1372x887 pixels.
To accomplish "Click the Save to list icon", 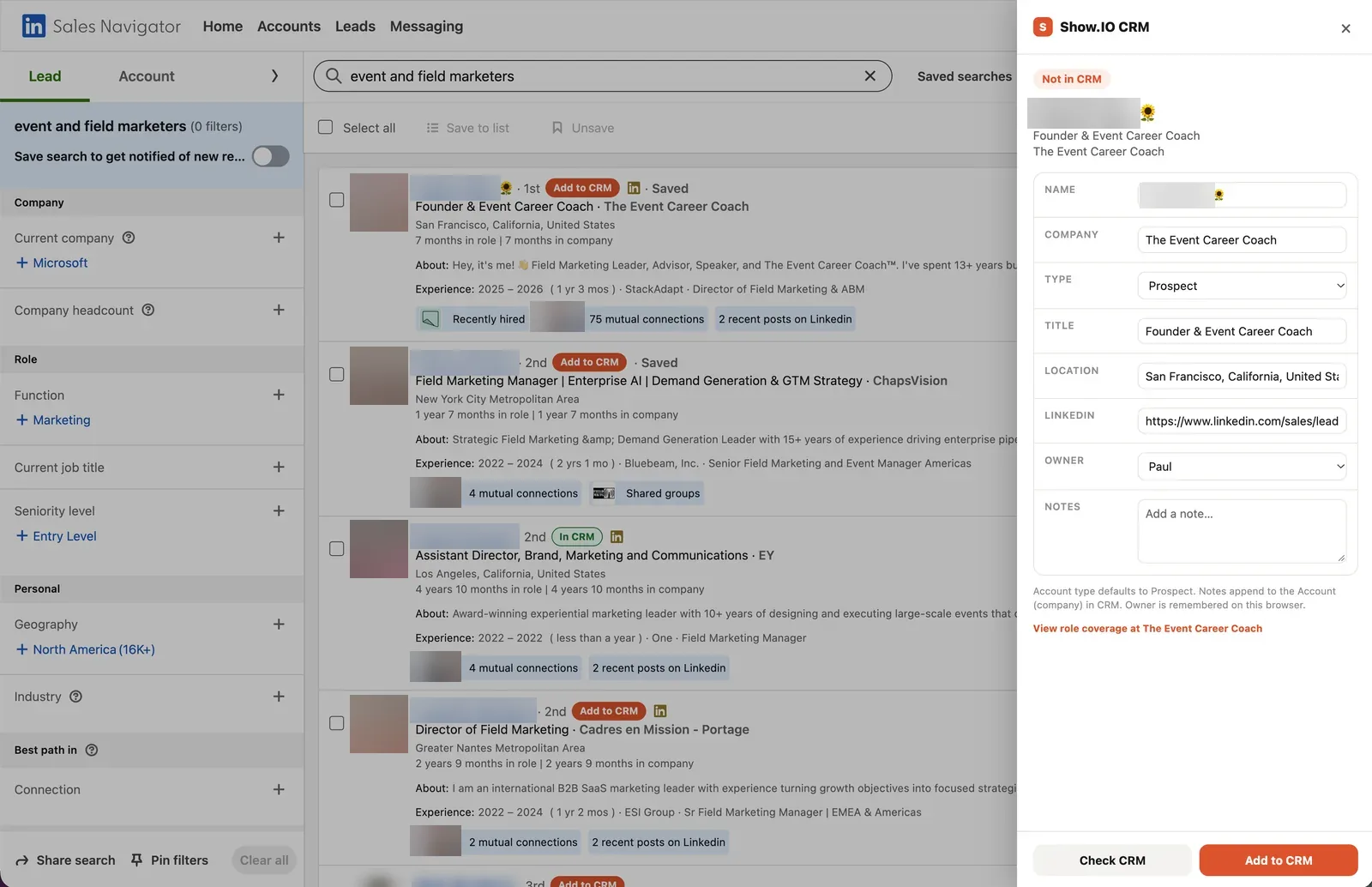I will [433, 128].
